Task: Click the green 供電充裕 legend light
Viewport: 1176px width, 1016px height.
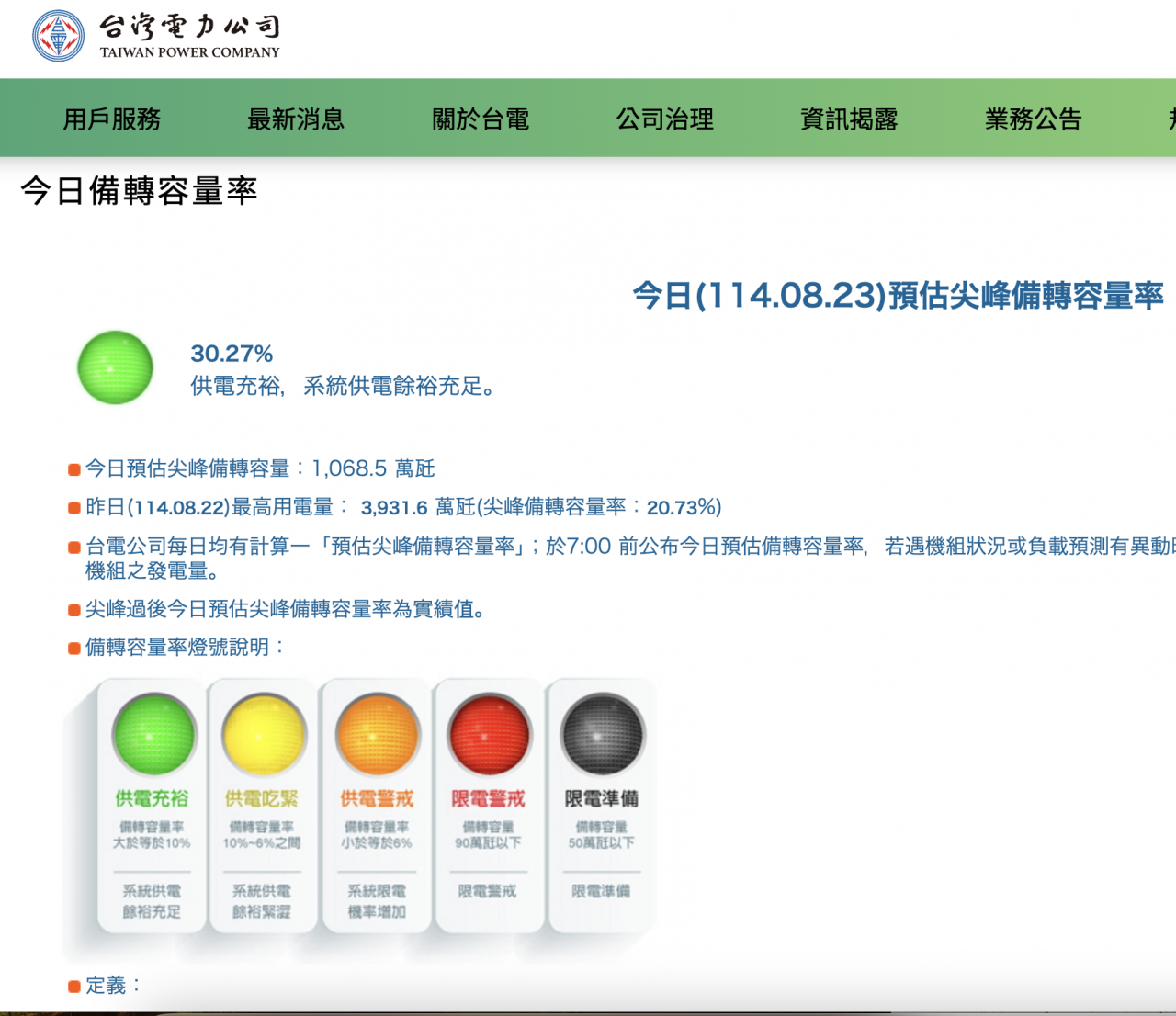Action: tap(153, 735)
